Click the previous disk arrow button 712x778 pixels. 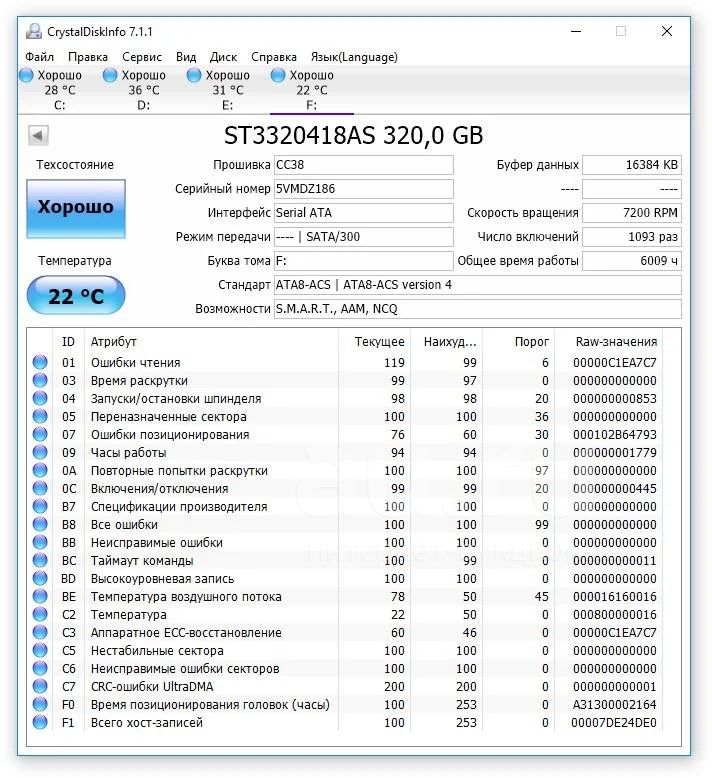[x=38, y=135]
